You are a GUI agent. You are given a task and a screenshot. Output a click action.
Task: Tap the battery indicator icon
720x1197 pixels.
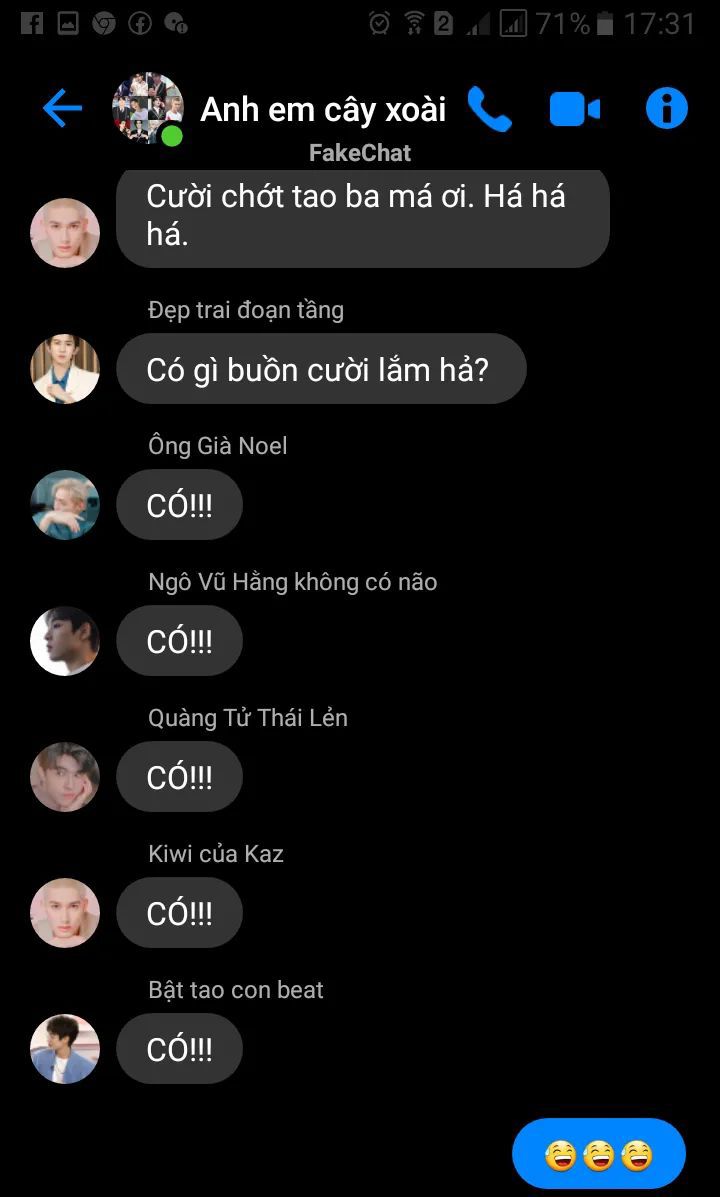[605, 24]
